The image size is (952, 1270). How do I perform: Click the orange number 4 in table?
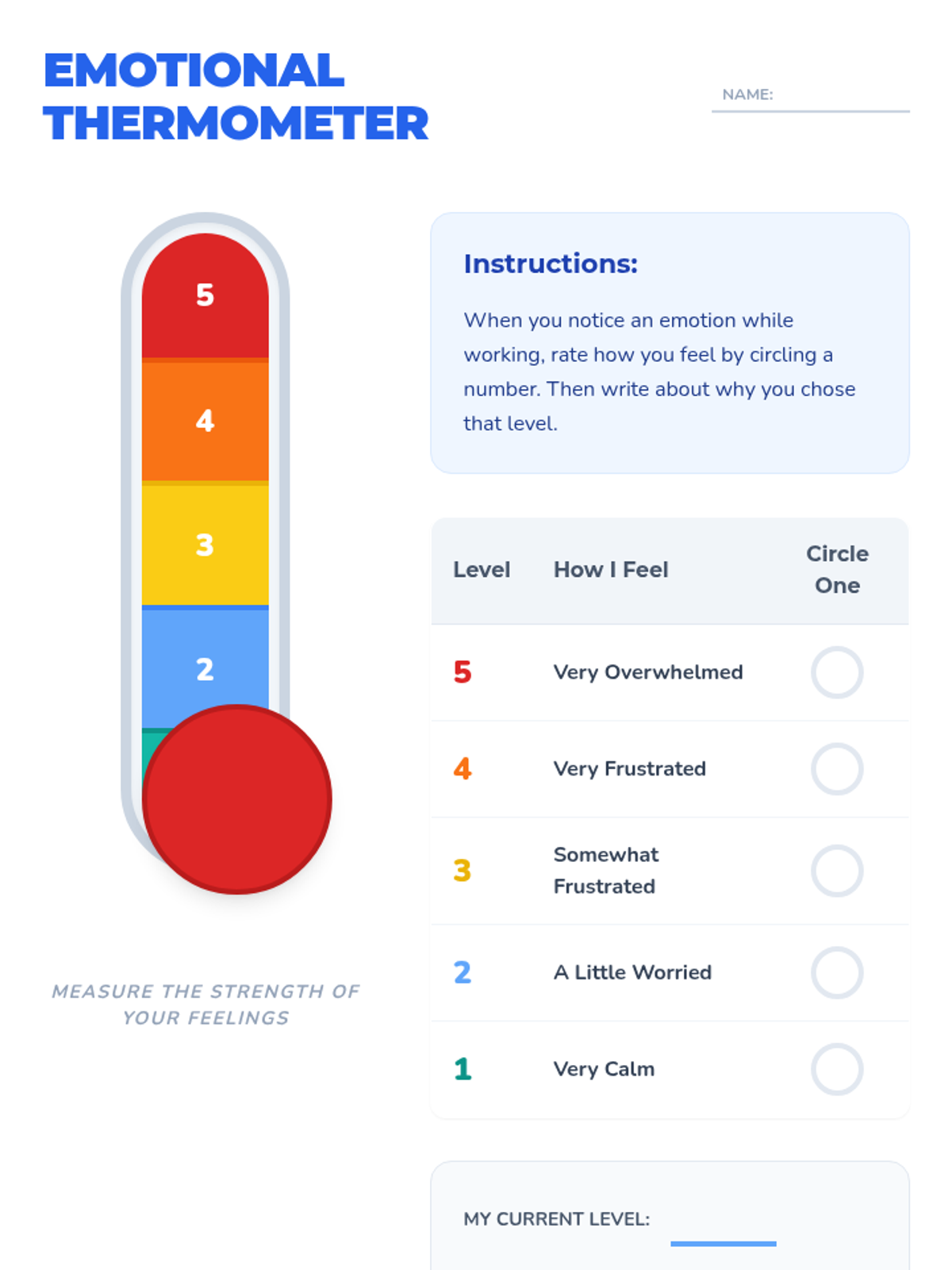[x=463, y=769]
